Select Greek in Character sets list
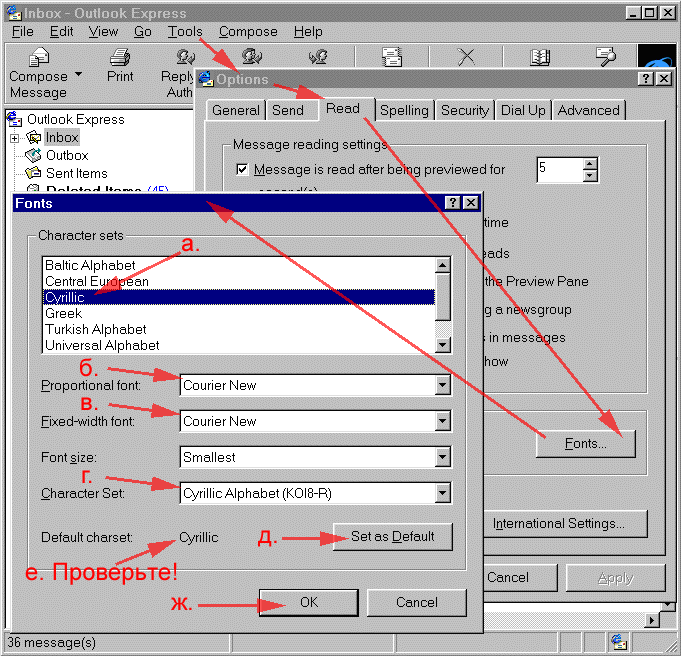 [63, 313]
